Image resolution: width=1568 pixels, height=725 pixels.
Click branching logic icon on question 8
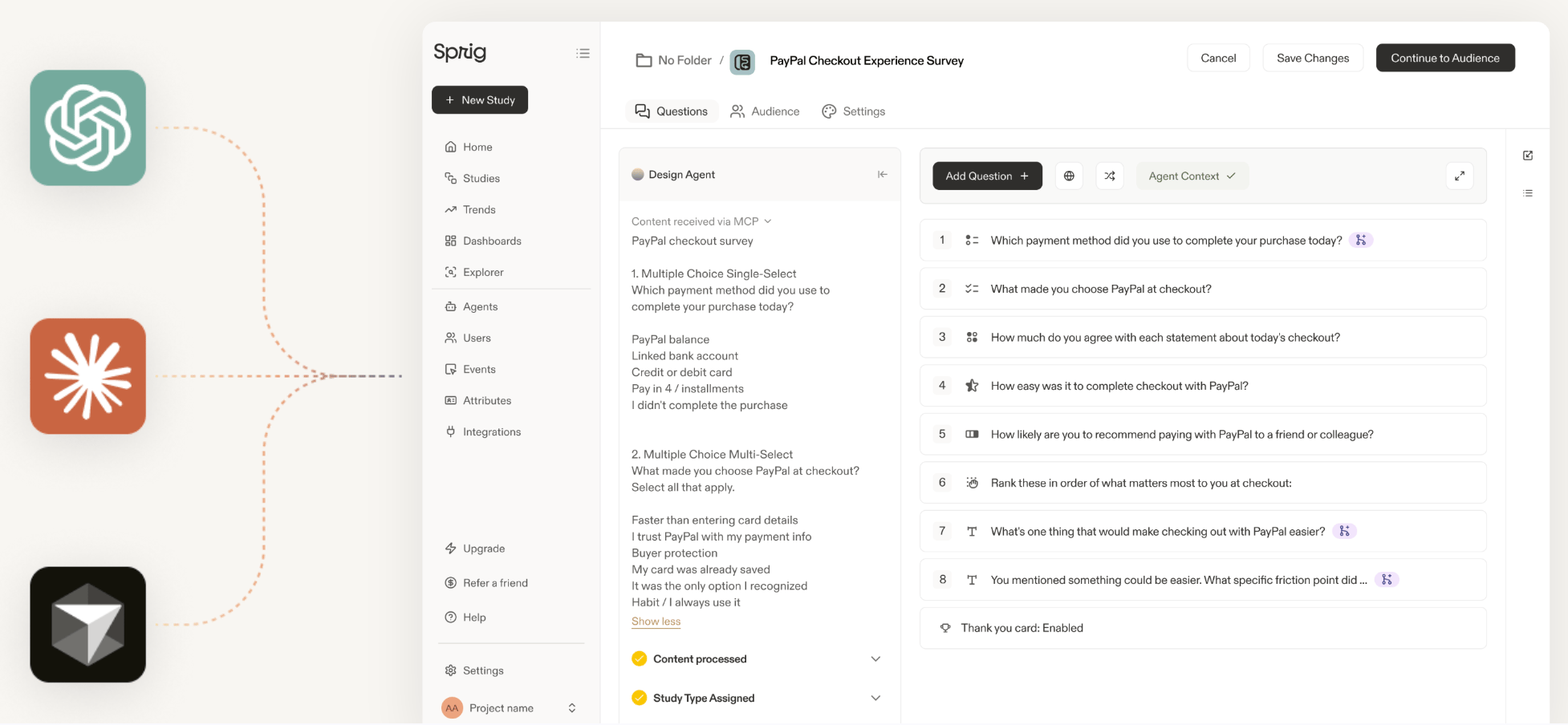(x=1387, y=580)
